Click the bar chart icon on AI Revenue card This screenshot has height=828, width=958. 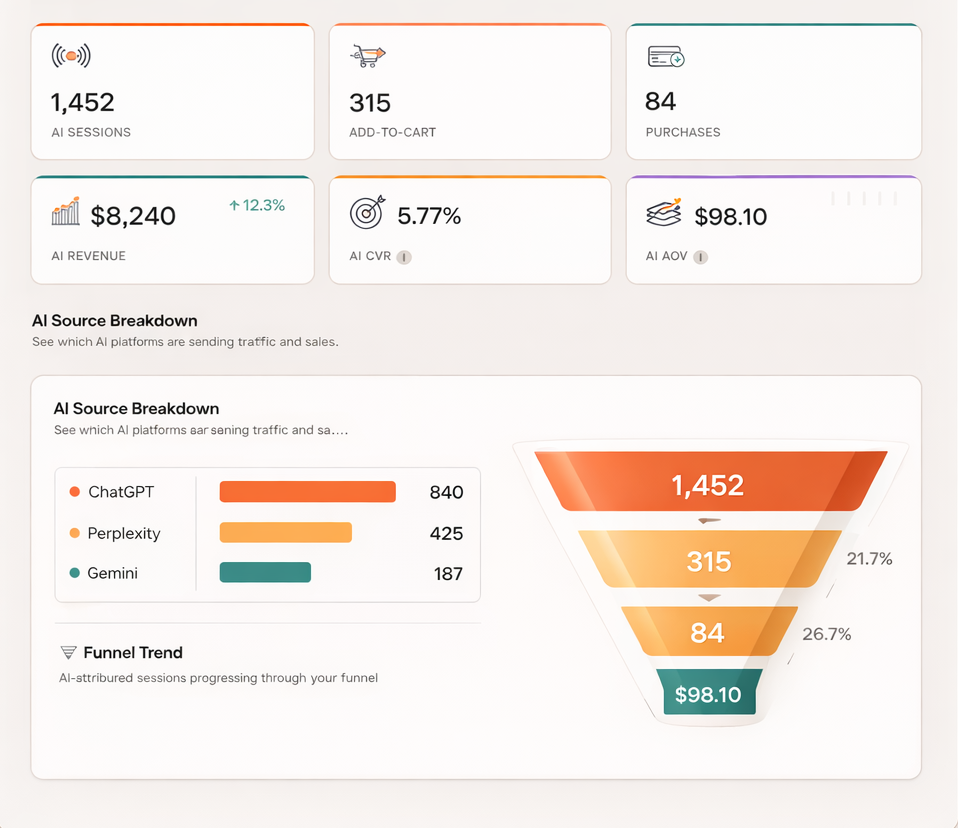pos(64,212)
